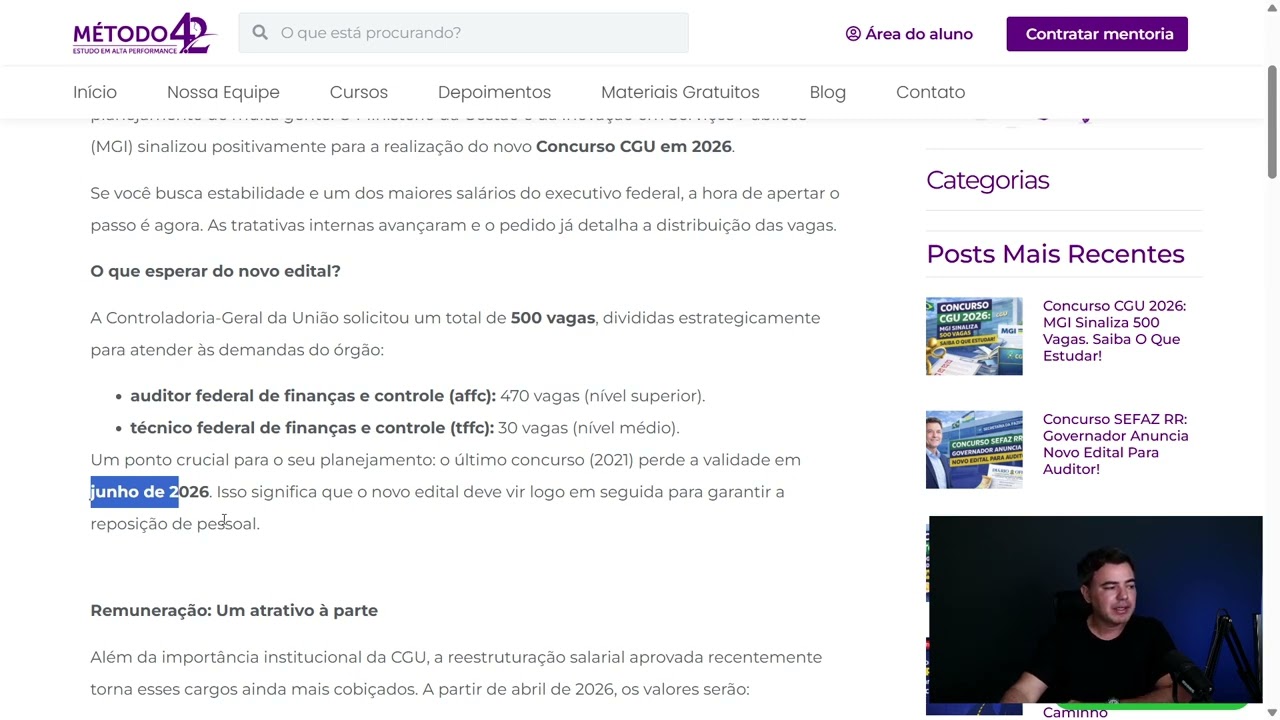Go to the Início menu item

[x=95, y=92]
